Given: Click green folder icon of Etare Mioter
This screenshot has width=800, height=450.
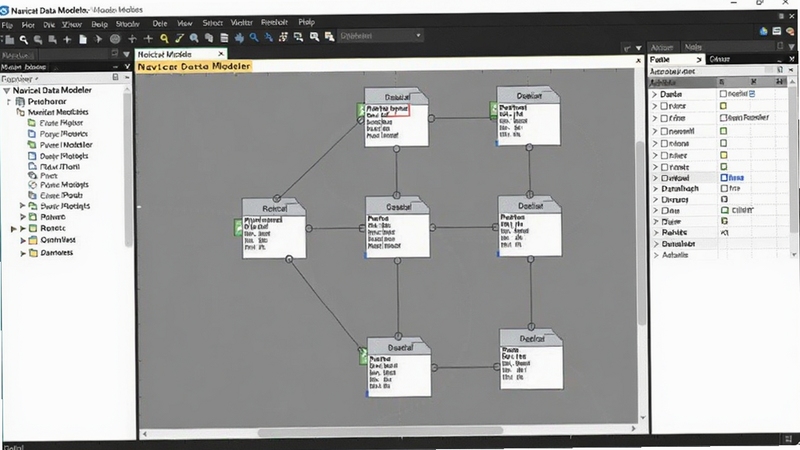Looking at the screenshot, I should click(32, 122).
